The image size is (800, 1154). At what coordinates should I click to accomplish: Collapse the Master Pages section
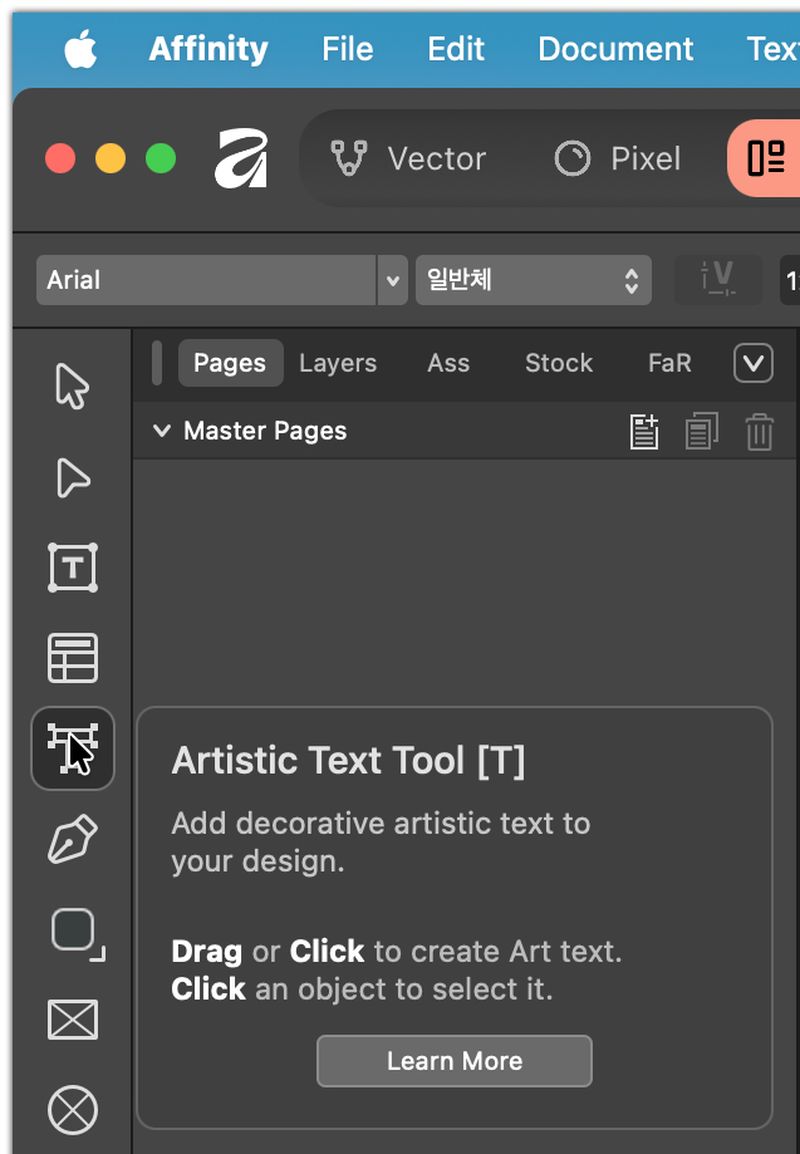(162, 431)
